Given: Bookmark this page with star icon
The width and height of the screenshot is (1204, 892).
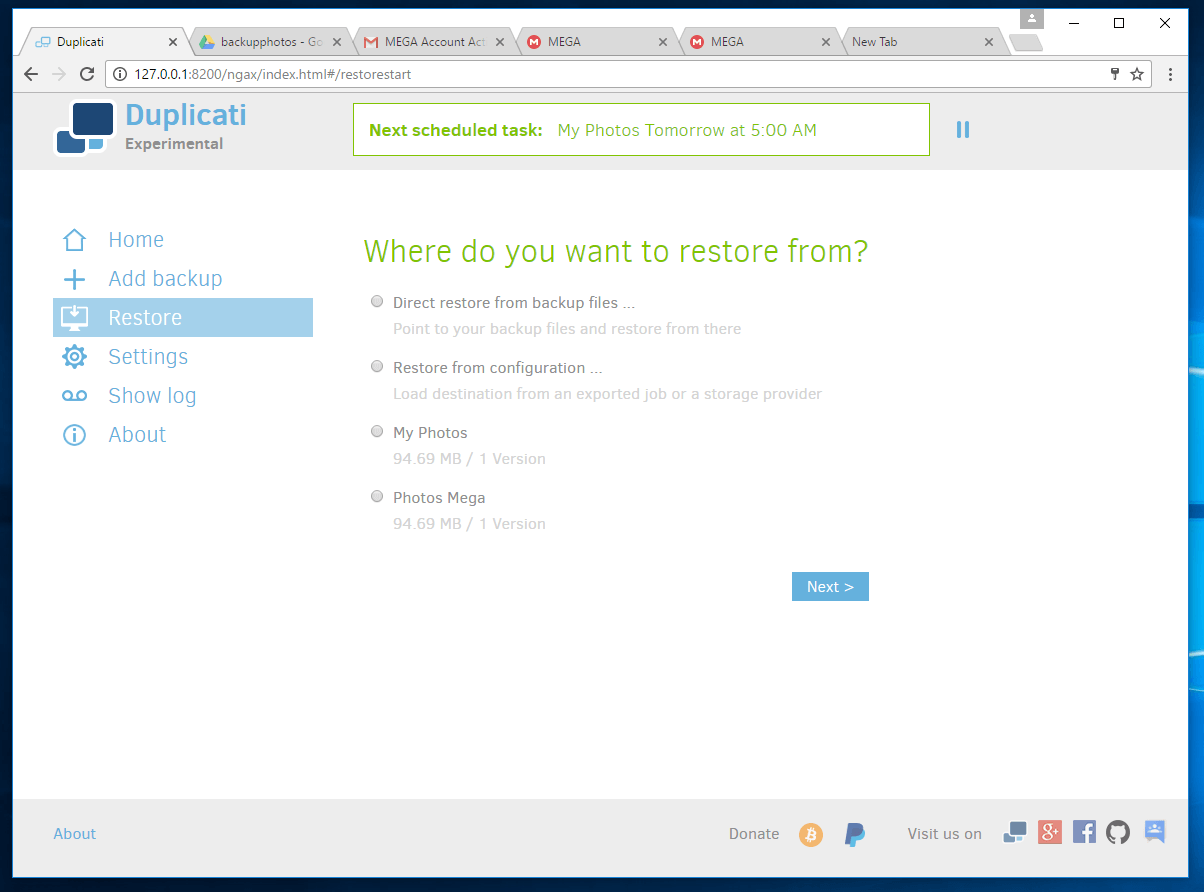Looking at the screenshot, I should pos(1137,74).
